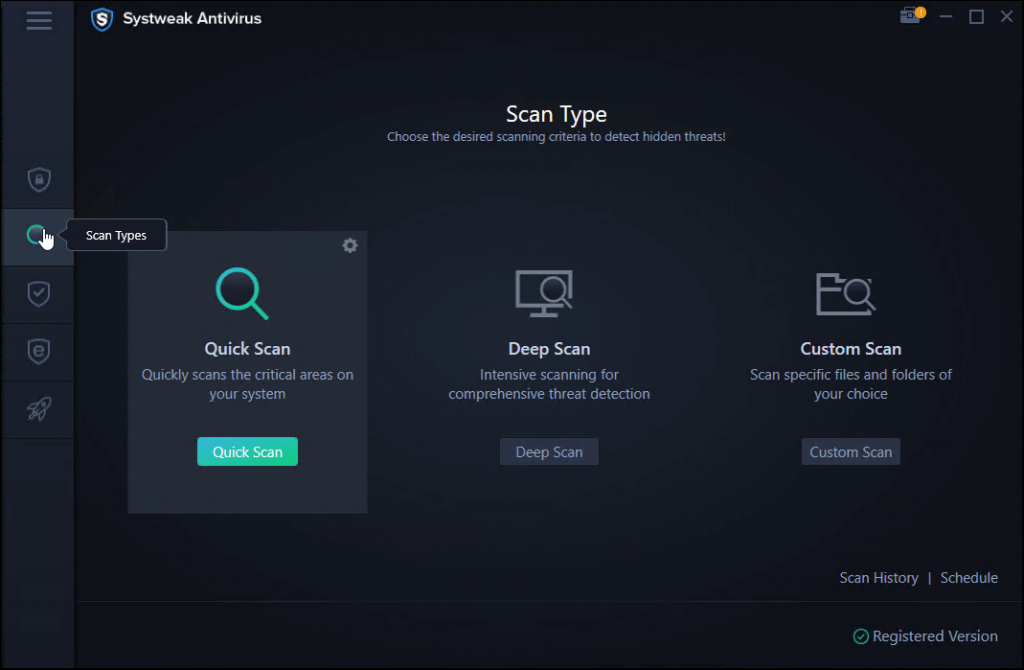
Task: Click the Quick Scan card title
Action: coord(248,349)
